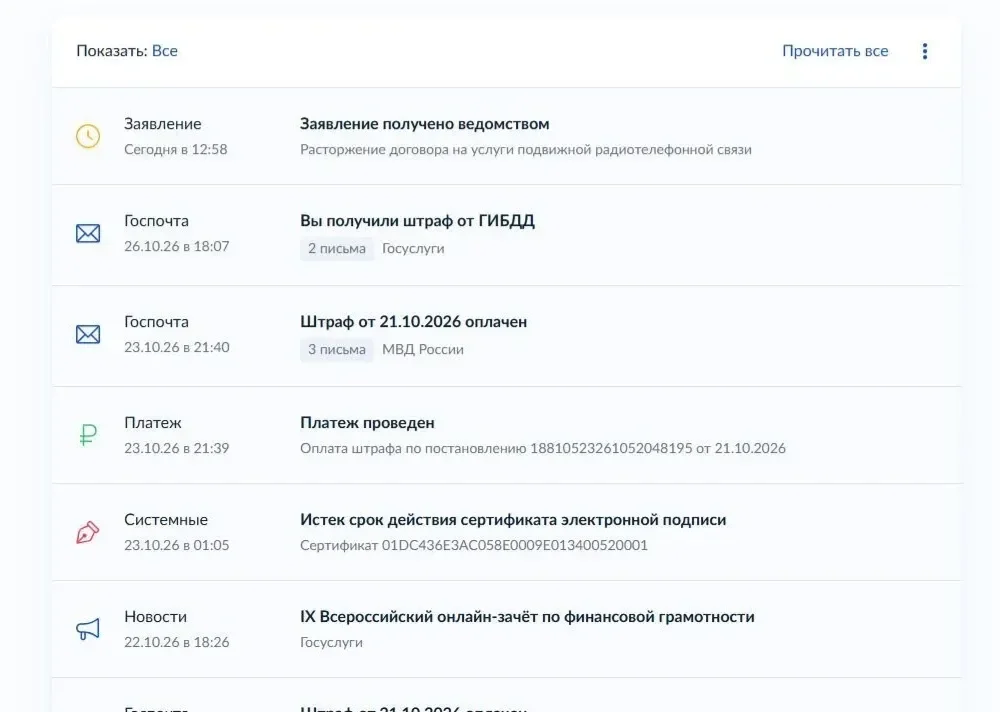
Task: Click the 23.10.26 в 01:05 timestamp
Action: [x=177, y=545]
